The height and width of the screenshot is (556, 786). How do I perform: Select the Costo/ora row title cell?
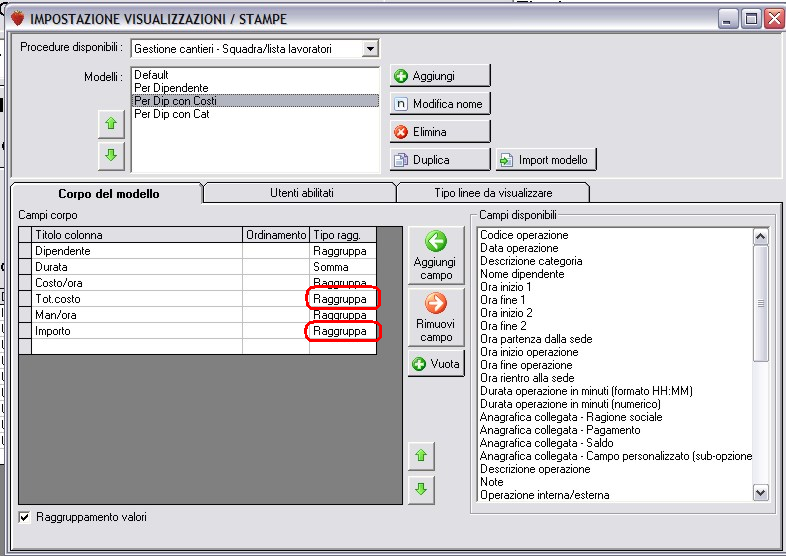pyautogui.click(x=137, y=283)
